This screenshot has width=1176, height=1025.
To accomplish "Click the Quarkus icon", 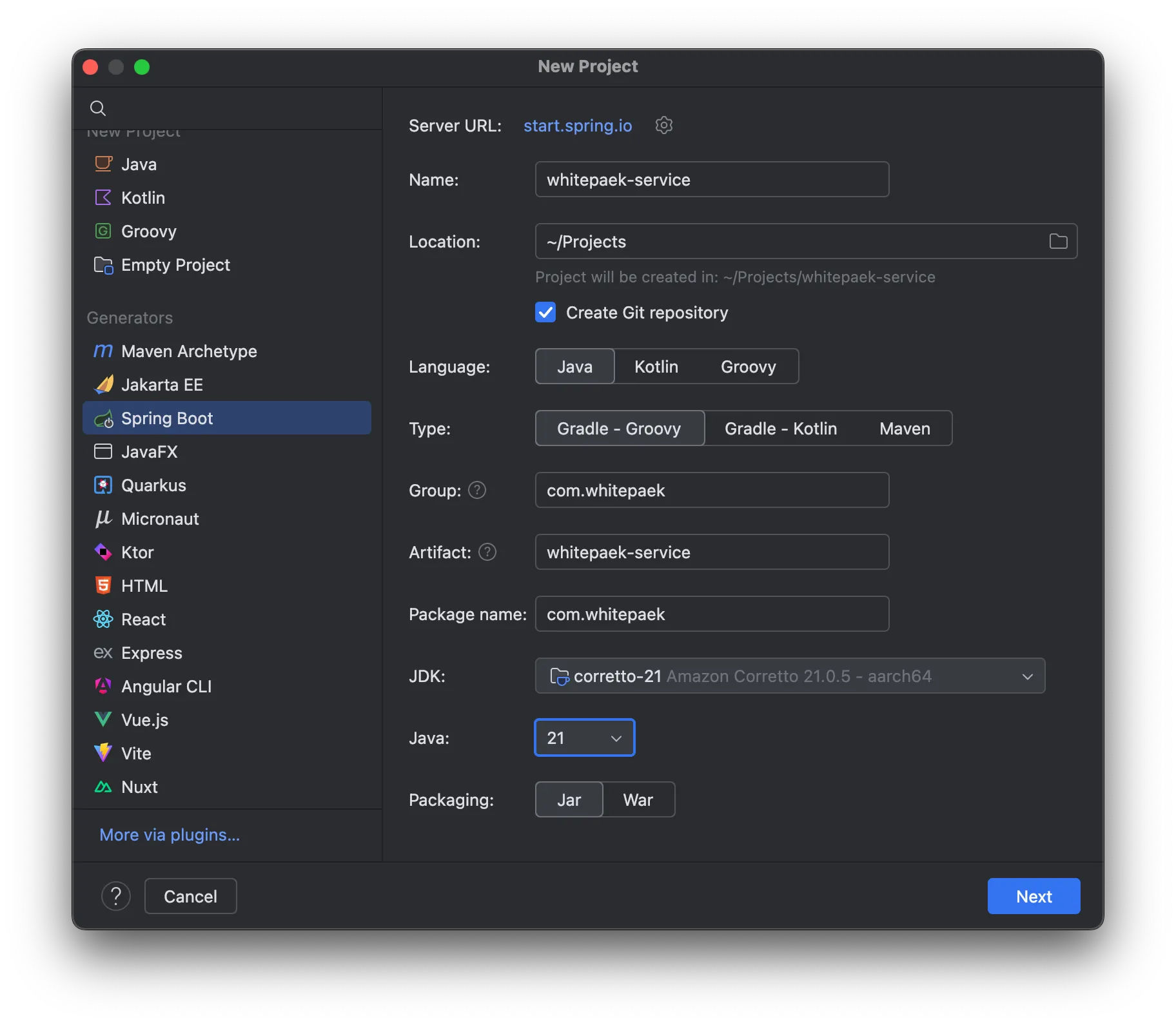I will pos(103,485).
